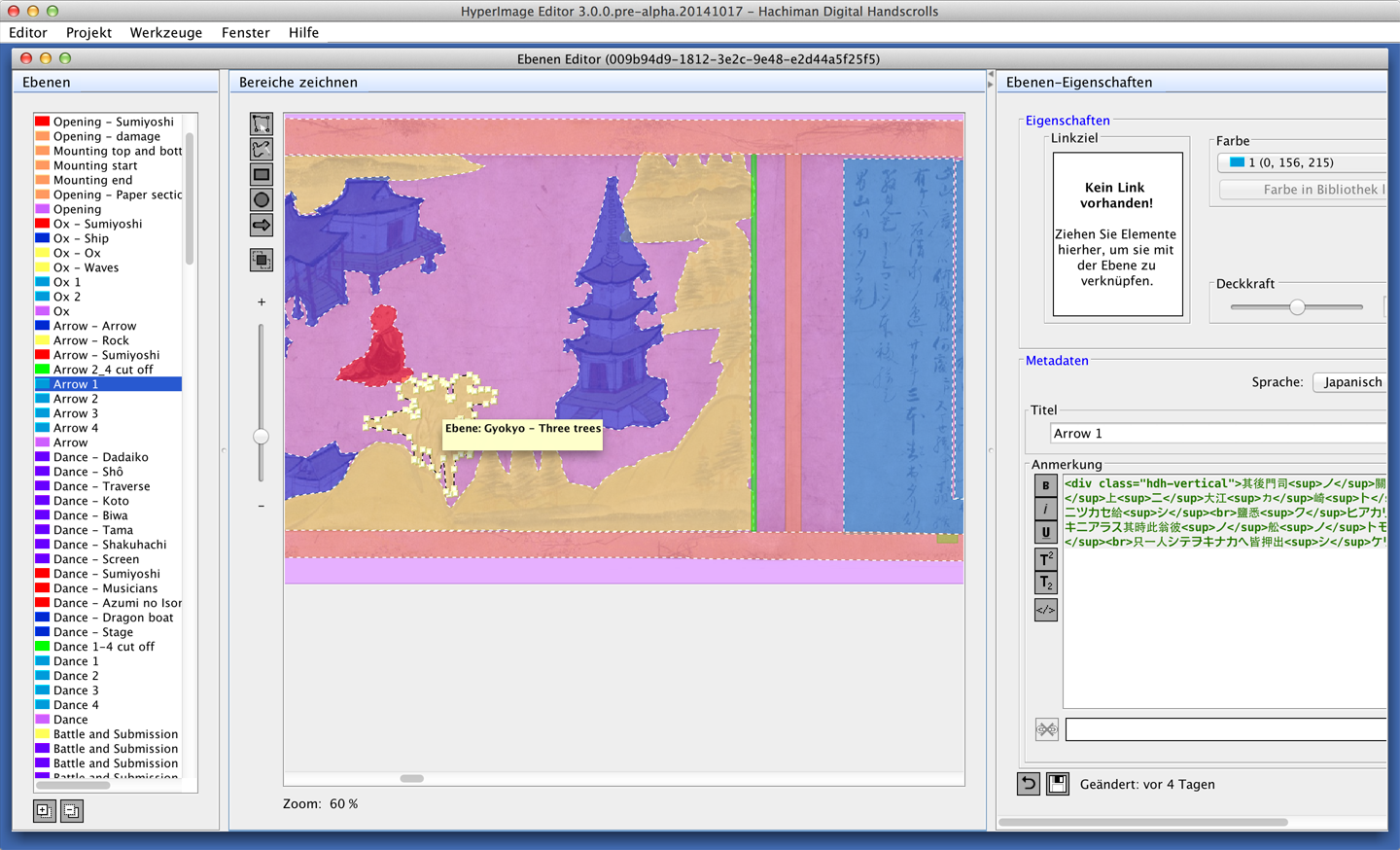
Task: Toggle italic formatting in the Anmerkung editor
Action: [1046, 509]
